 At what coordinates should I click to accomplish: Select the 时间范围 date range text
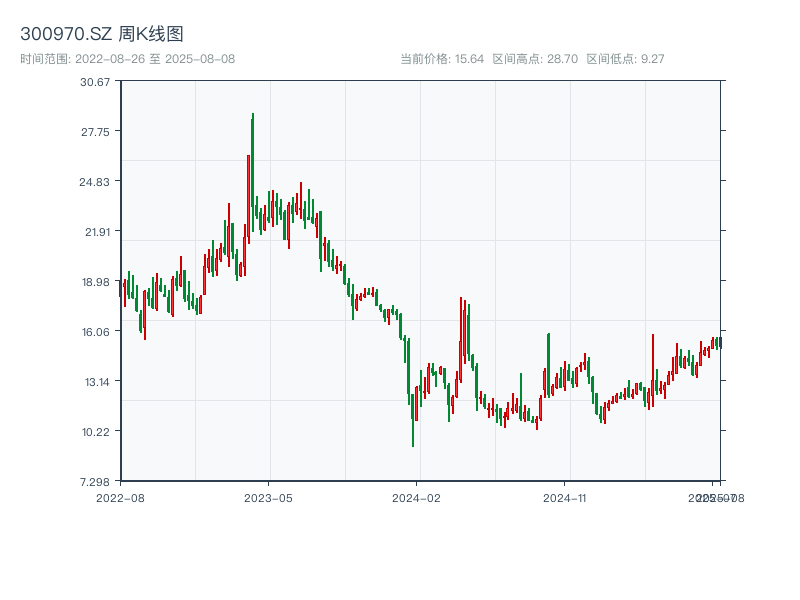point(127,59)
